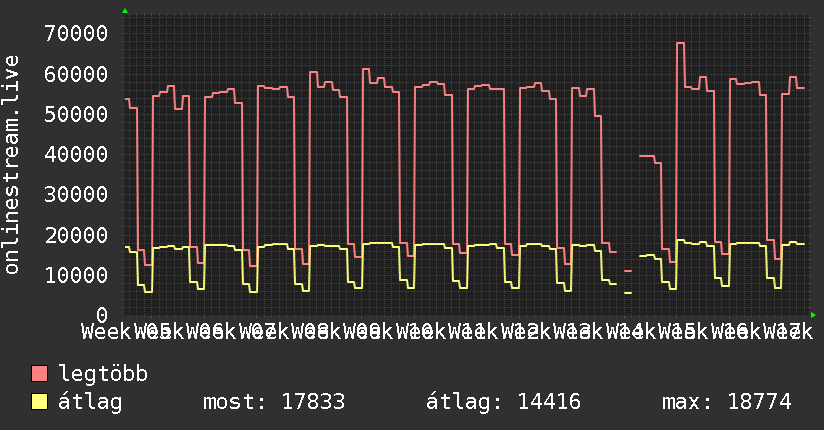Click the max: 18774 statistic
This screenshot has width=824, height=430.
[x=726, y=402]
